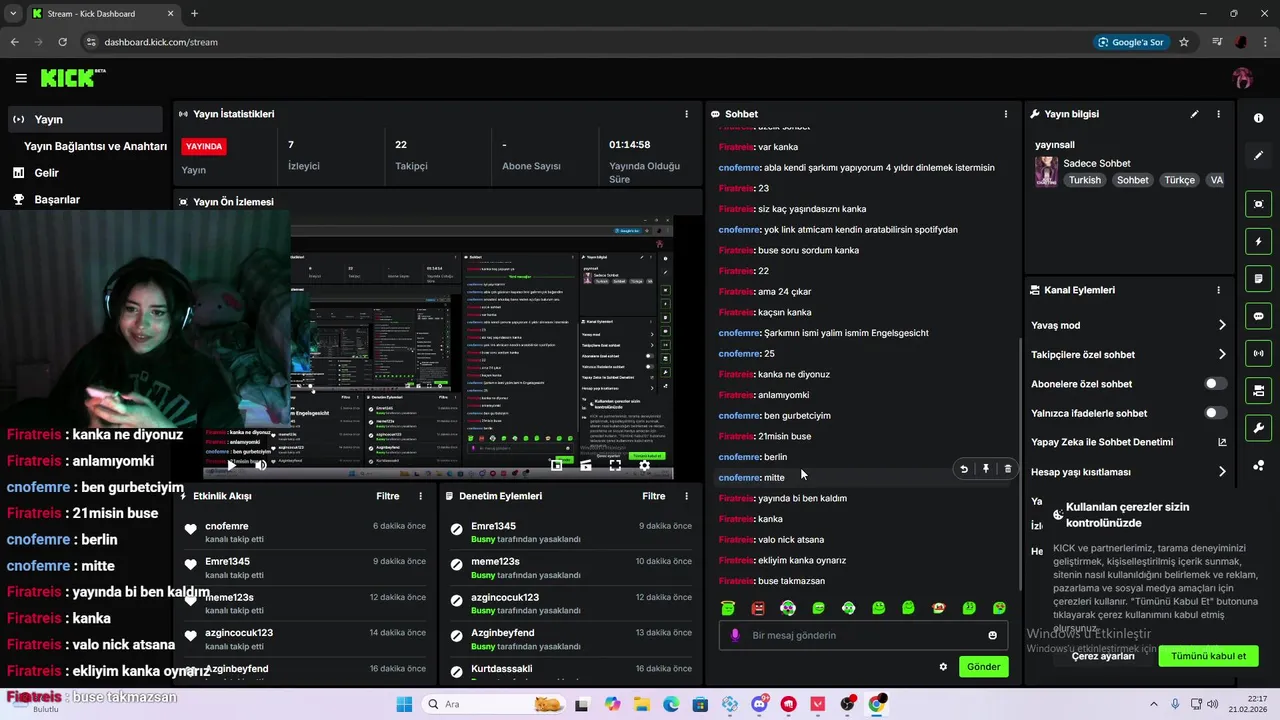Click three-dots cluster icon in right sidebar
The height and width of the screenshot is (720, 1280).
pos(1258,466)
